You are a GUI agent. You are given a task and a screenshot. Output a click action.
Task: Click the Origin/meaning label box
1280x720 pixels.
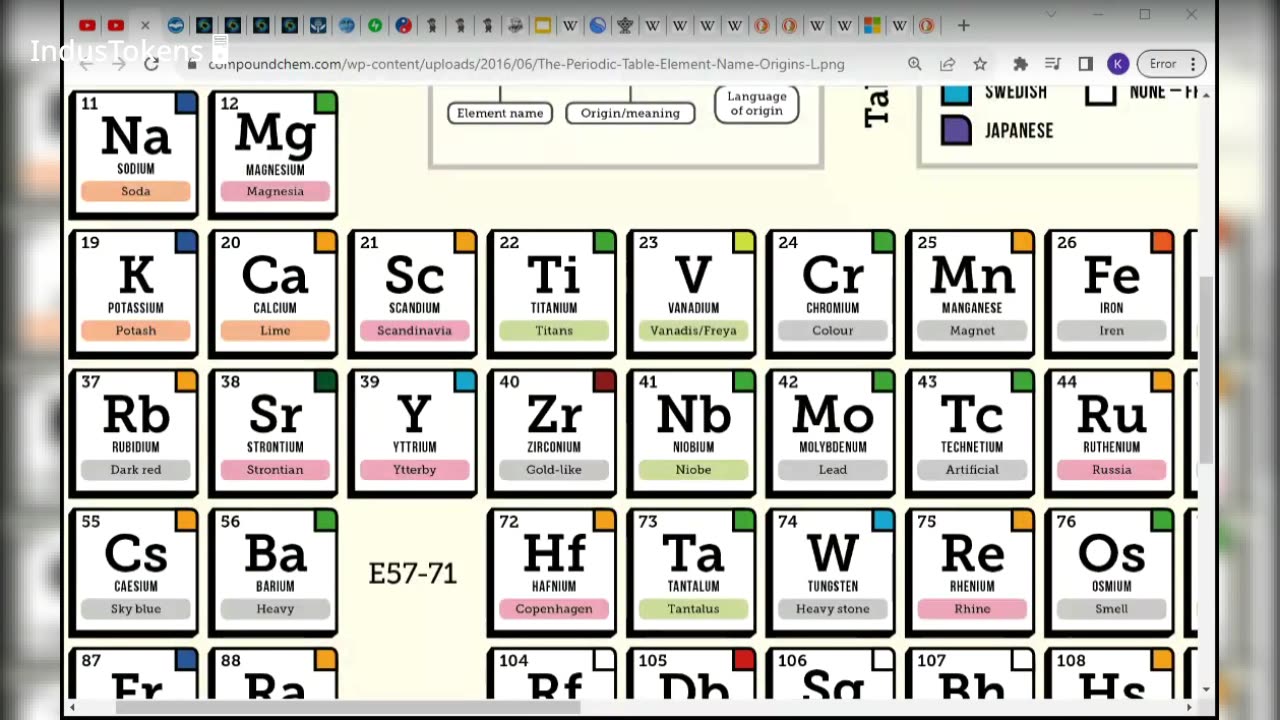tap(630, 113)
